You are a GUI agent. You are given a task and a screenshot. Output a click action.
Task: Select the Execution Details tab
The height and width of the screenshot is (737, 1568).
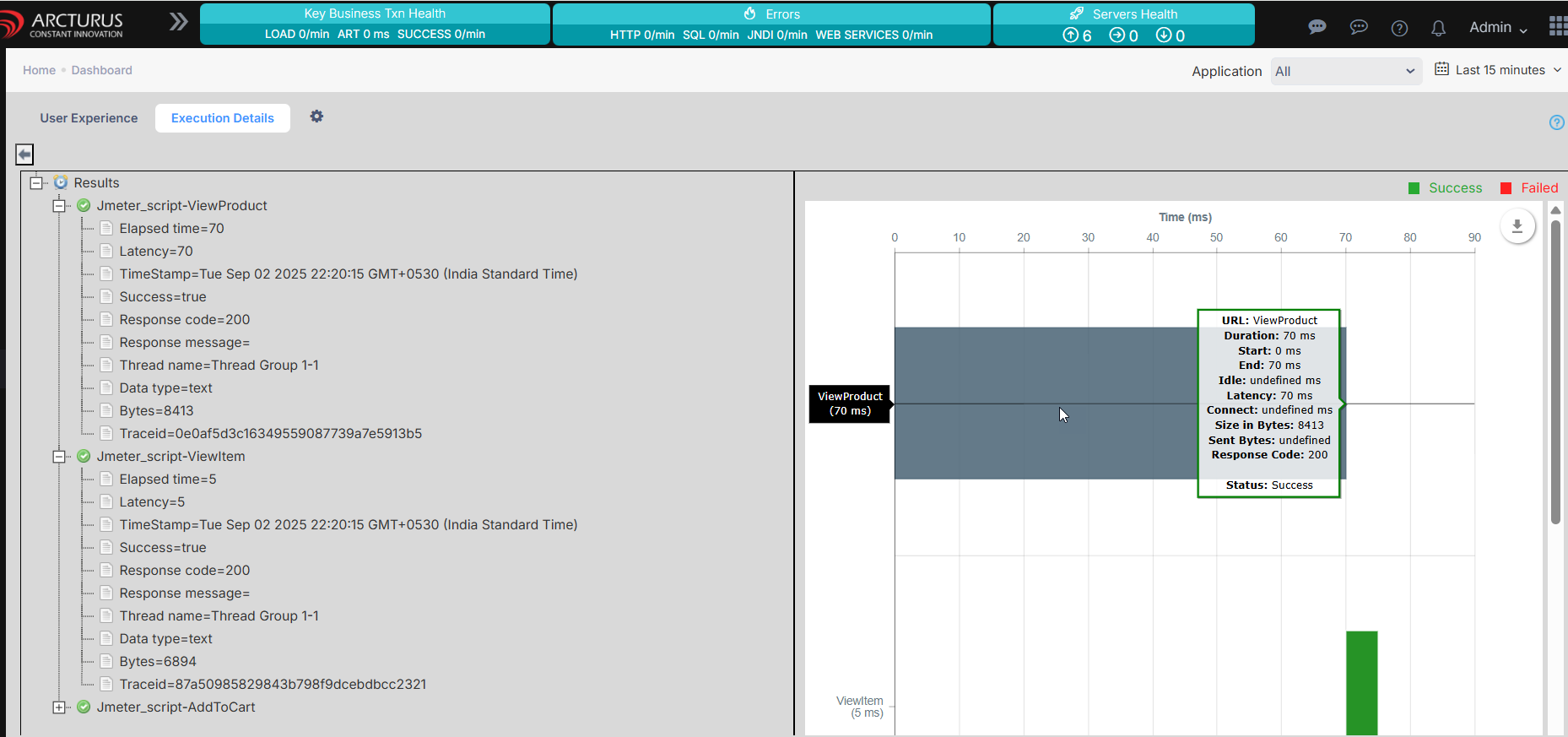[x=223, y=118]
